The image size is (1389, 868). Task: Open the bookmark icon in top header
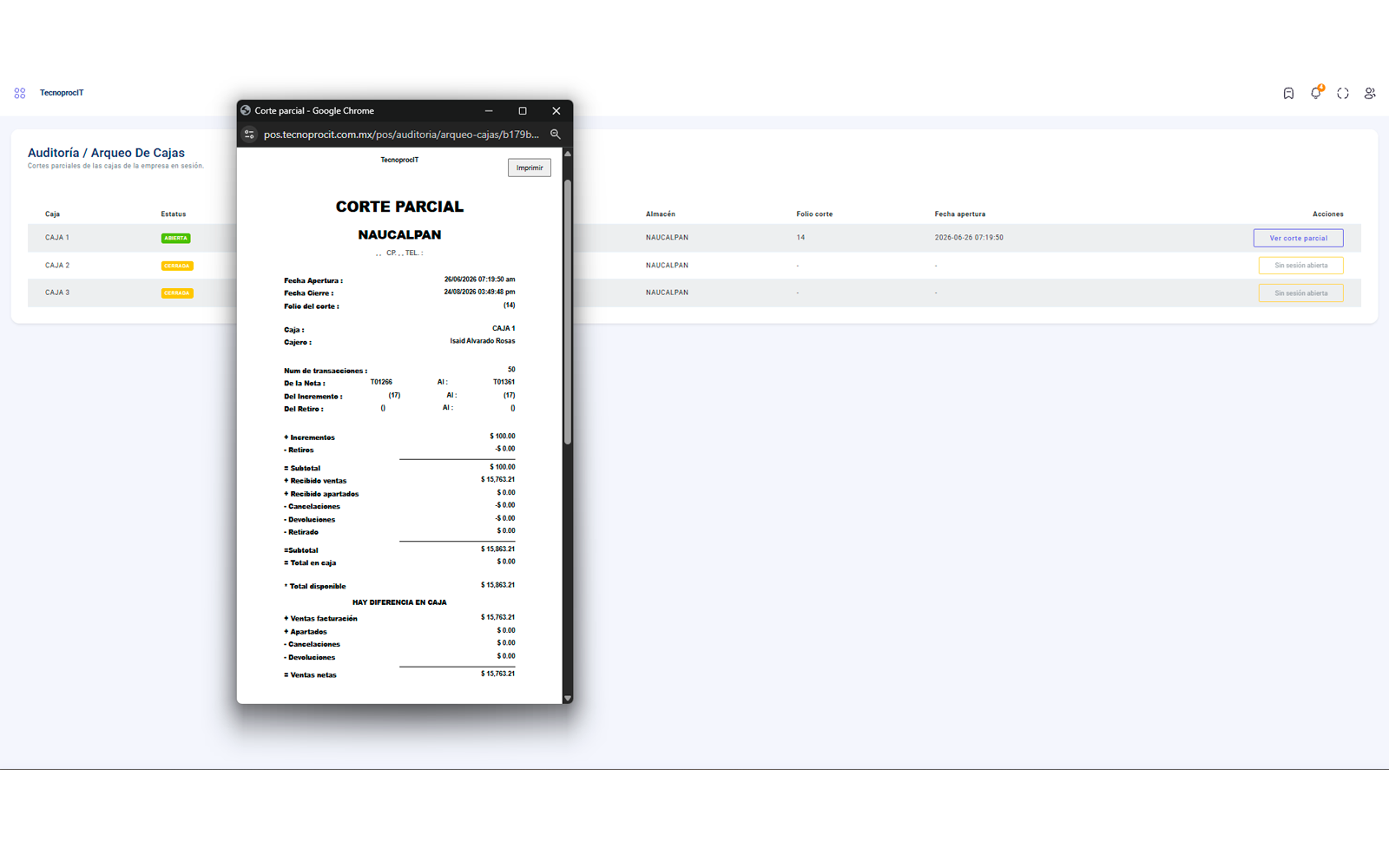click(x=1288, y=93)
